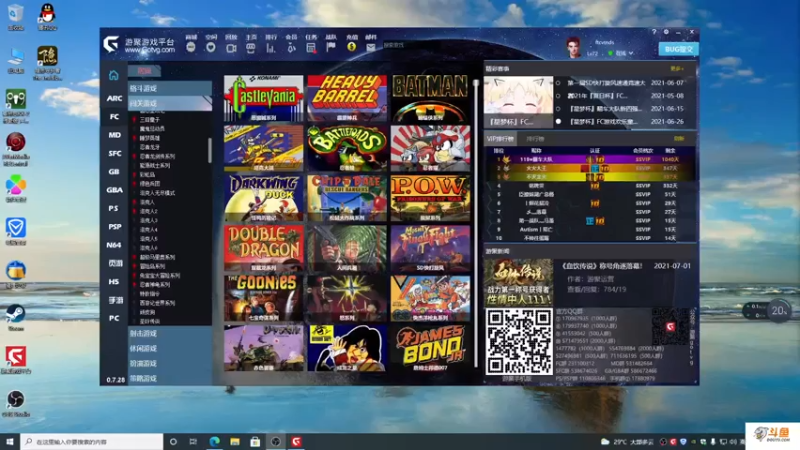The image size is (800, 450).
Task: Expand the role-playing games category
Action: 169,363
